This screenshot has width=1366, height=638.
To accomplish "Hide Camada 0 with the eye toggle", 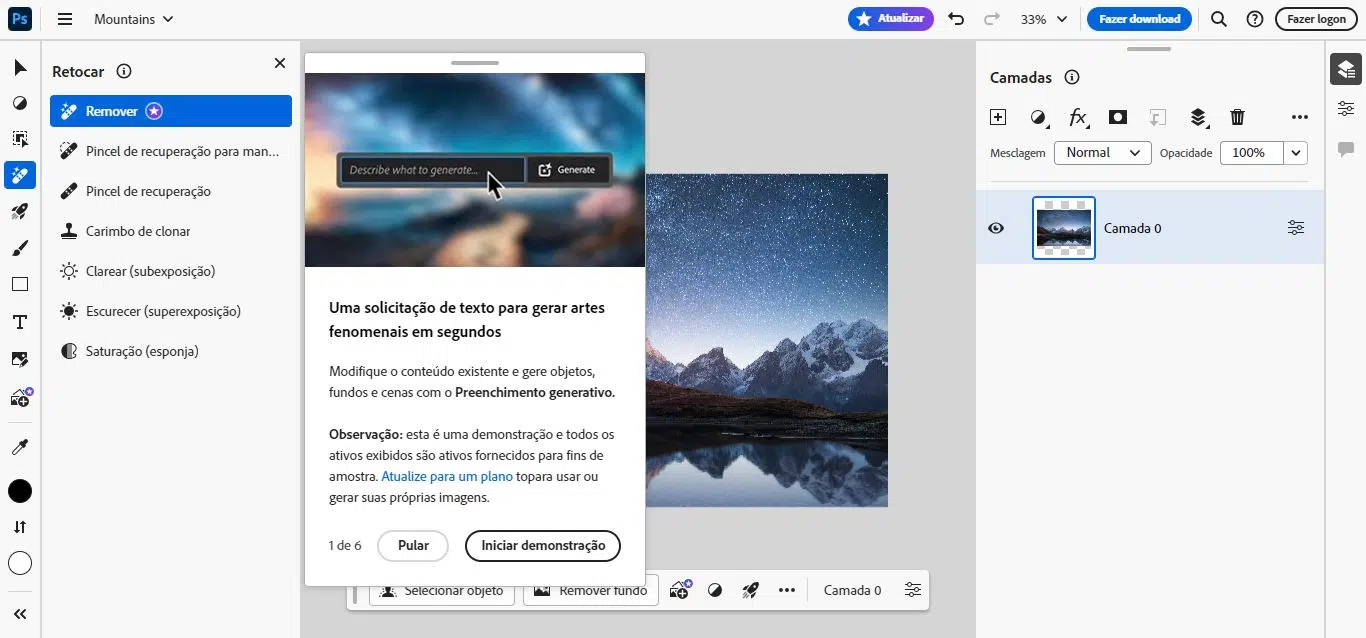I will (x=995, y=228).
